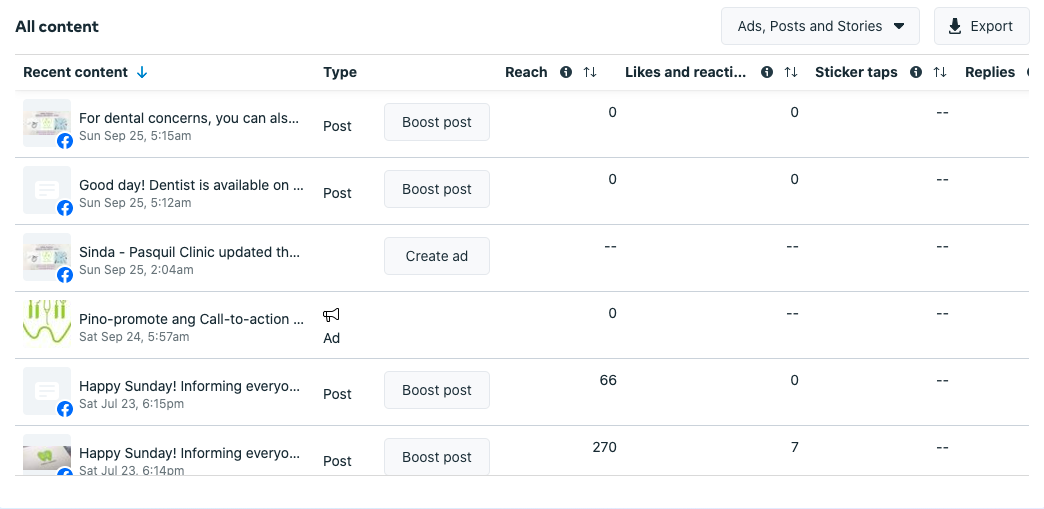This screenshot has height=509, width=1044.
Task: Boost the dental concerns post
Action: pos(437,122)
